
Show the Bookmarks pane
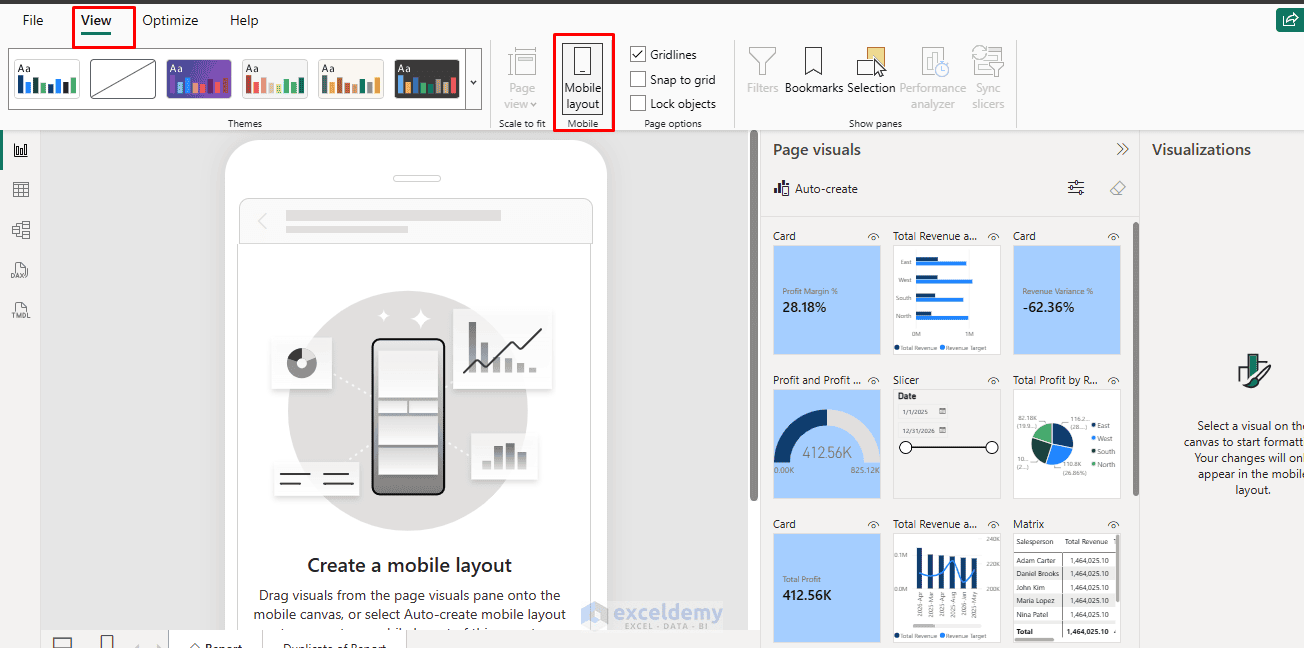pyautogui.click(x=814, y=71)
